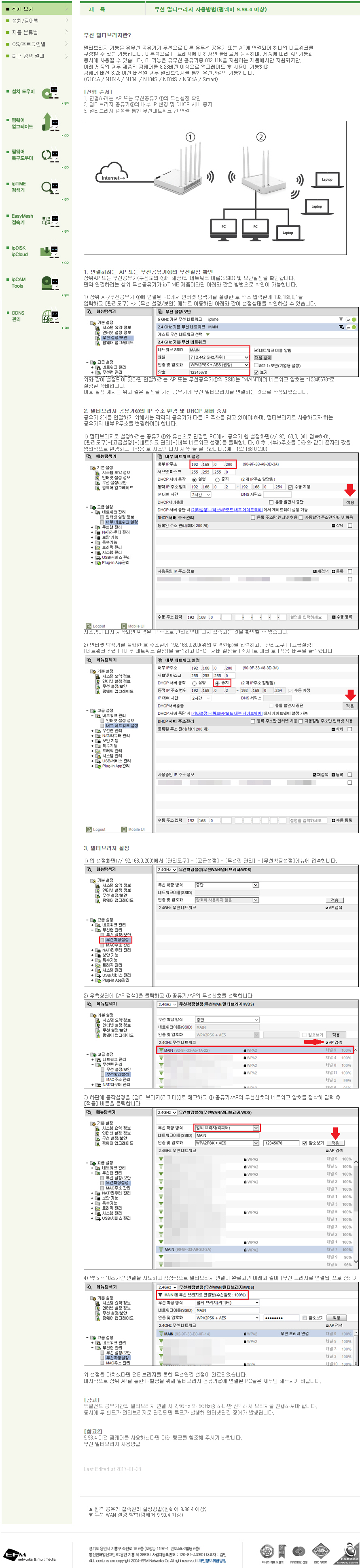This screenshot has height=1568, width=360.
Task: Click the ipCAM Tools camera icon
Action: point(49,283)
